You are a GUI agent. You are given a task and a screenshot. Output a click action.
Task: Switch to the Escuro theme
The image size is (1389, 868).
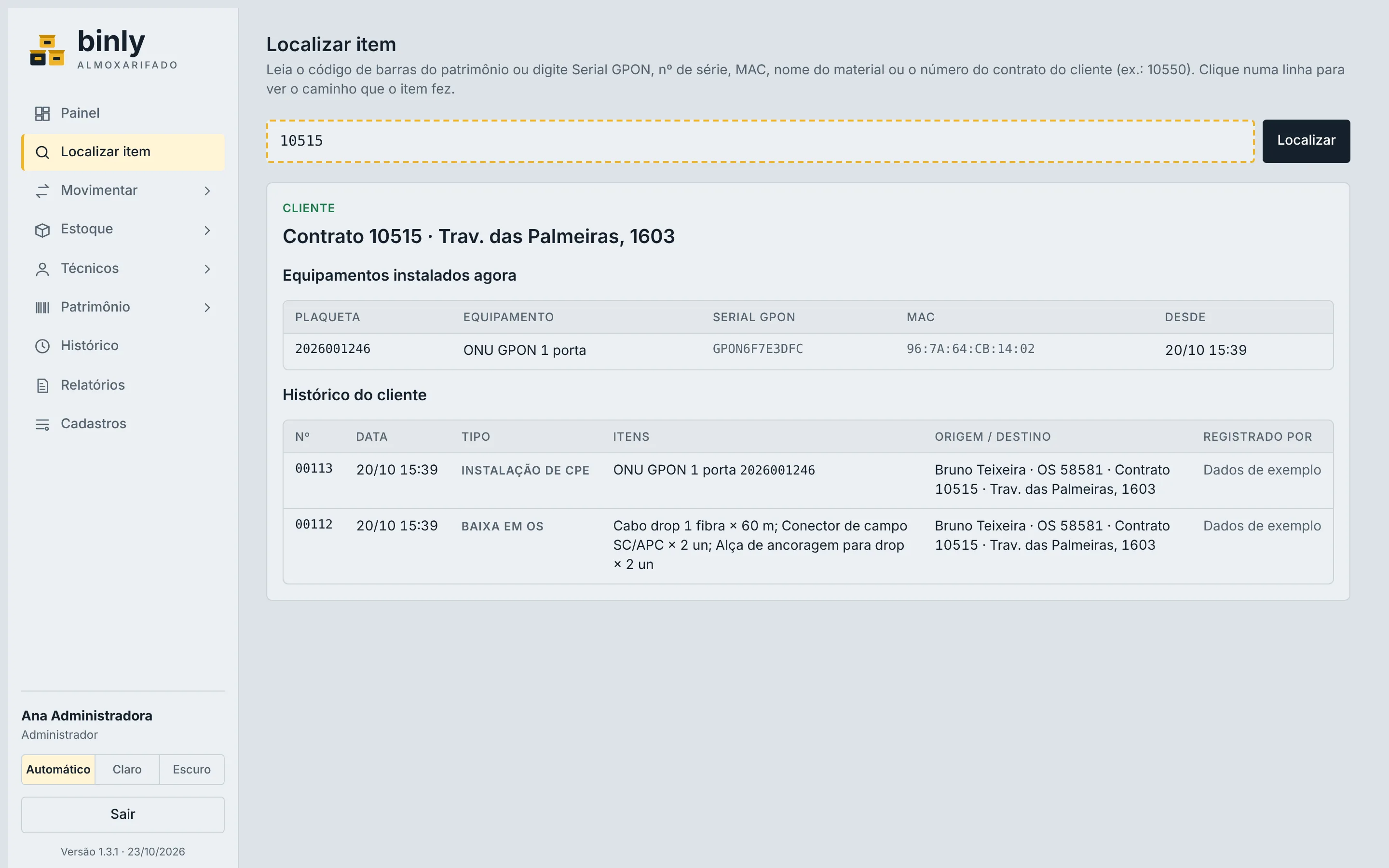(191, 769)
